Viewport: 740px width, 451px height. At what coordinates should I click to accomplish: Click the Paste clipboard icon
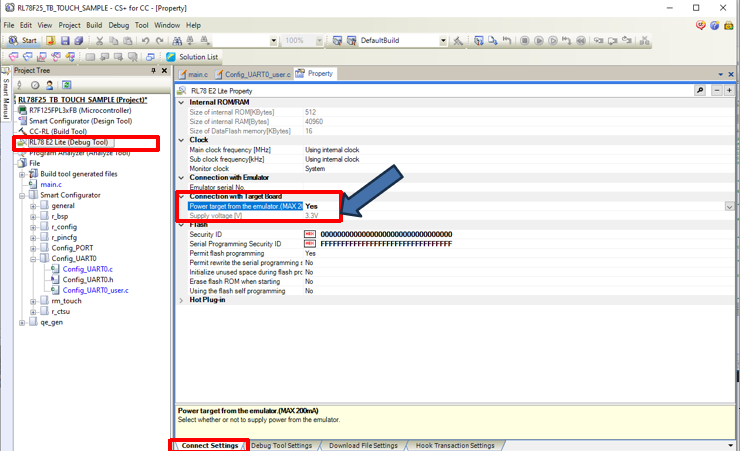click(127, 41)
